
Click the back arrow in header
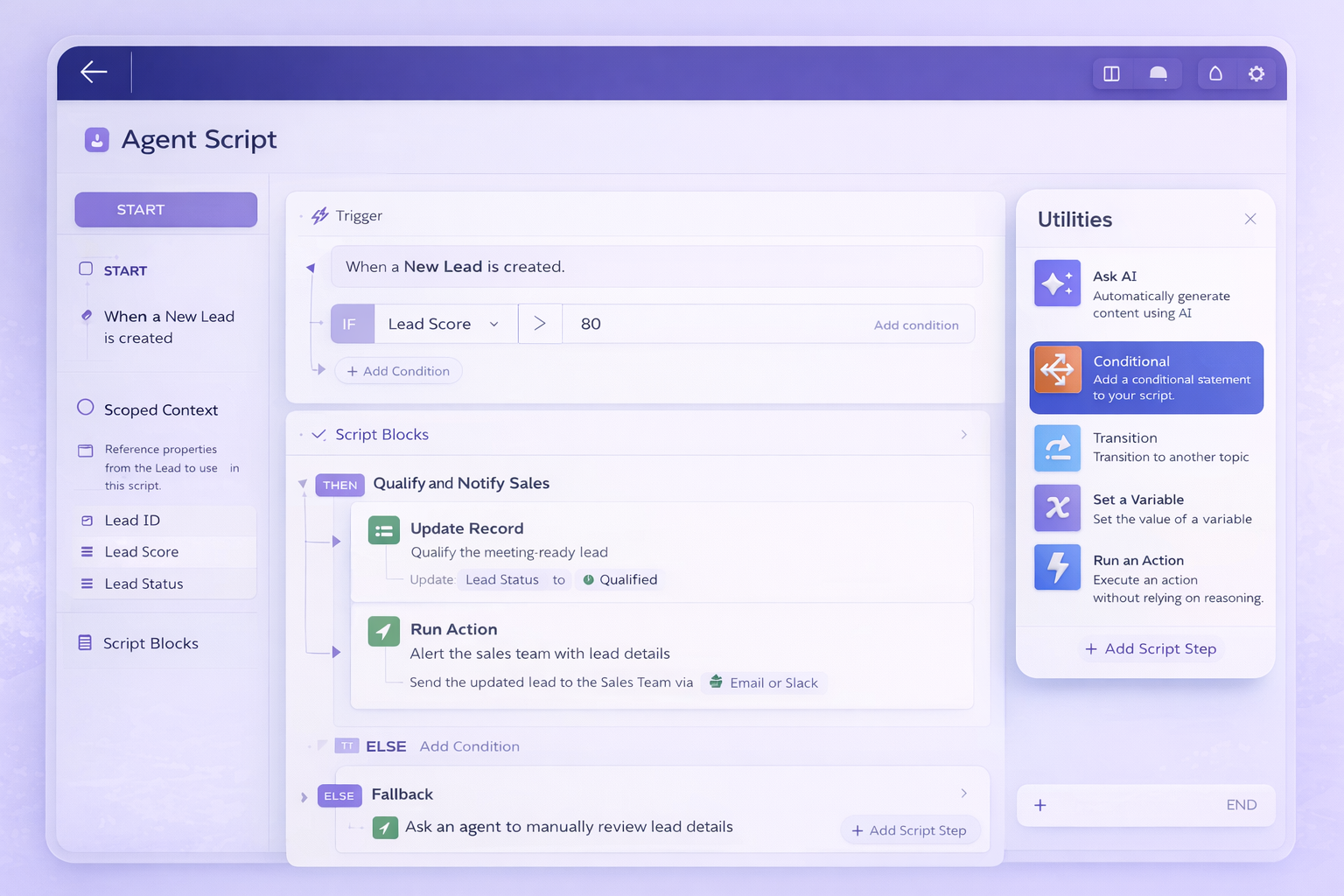coord(94,72)
